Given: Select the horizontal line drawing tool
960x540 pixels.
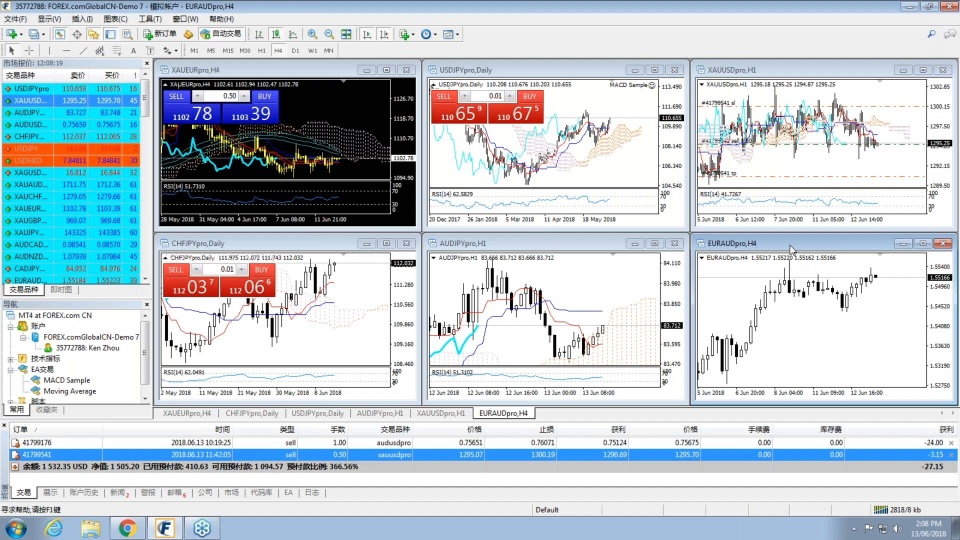Looking at the screenshot, I should (66, 50).
